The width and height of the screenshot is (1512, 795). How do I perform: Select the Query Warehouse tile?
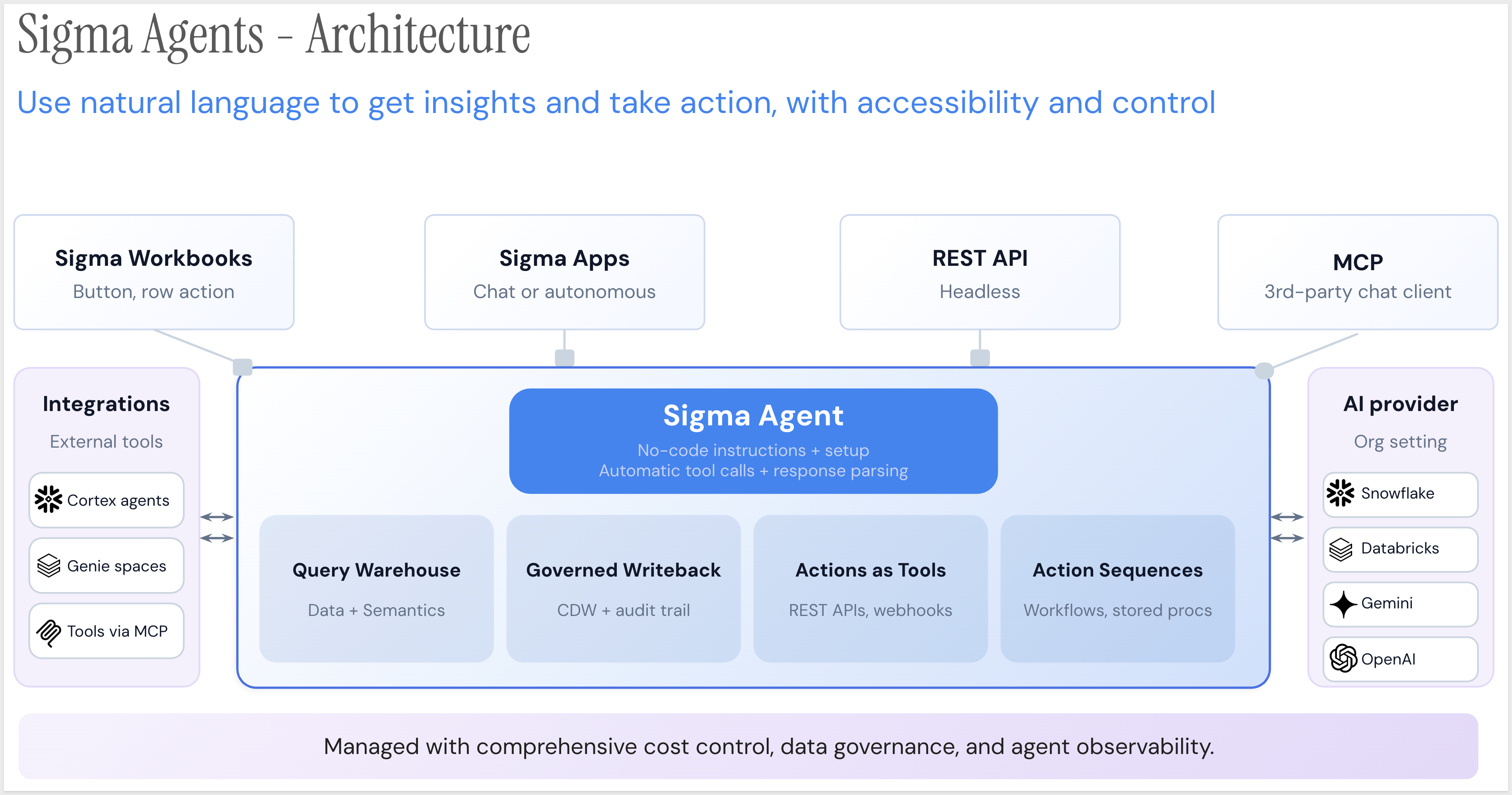(x=376, y=589)
